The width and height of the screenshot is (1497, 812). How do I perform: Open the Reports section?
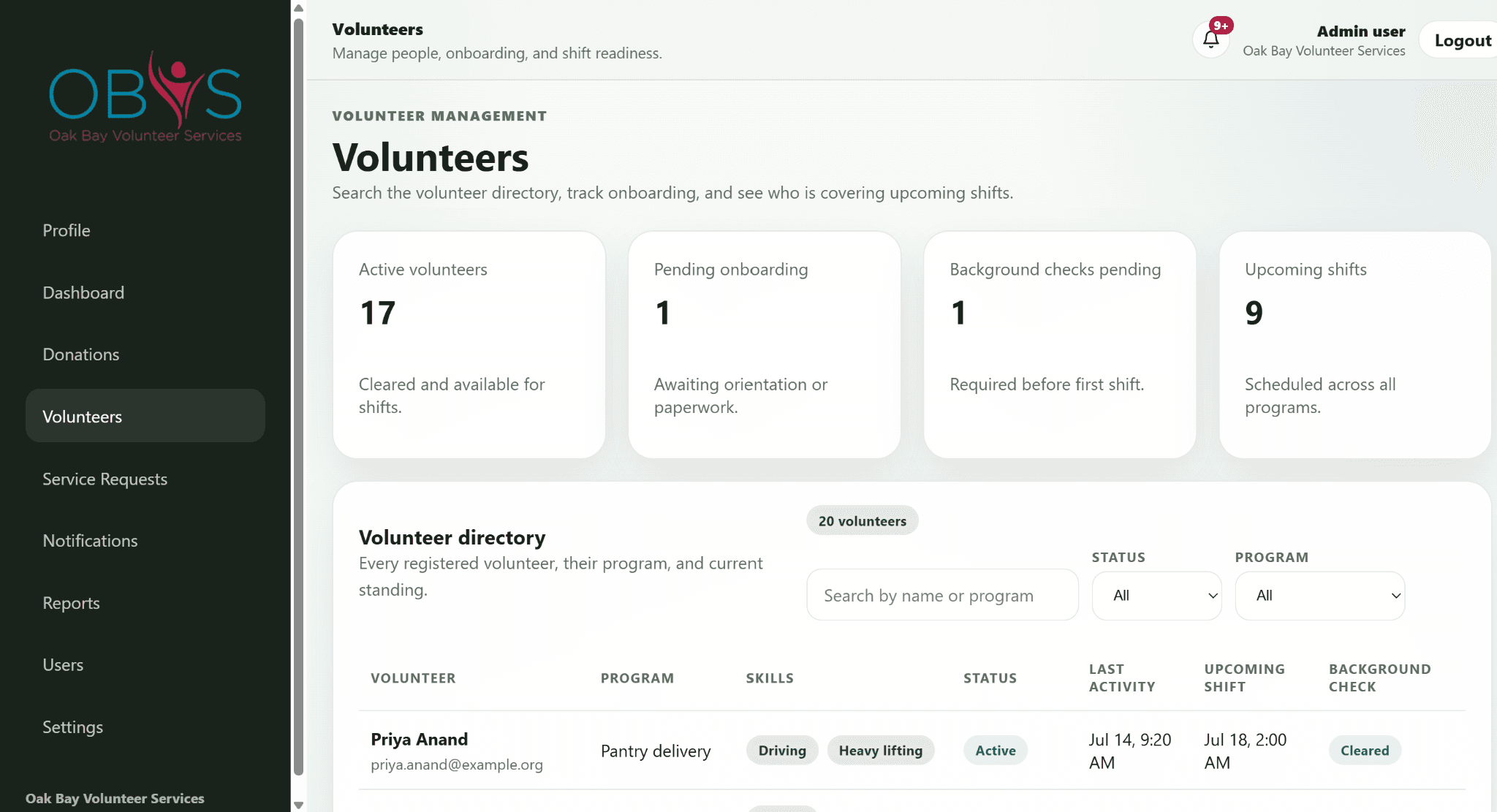pos(145,603)
